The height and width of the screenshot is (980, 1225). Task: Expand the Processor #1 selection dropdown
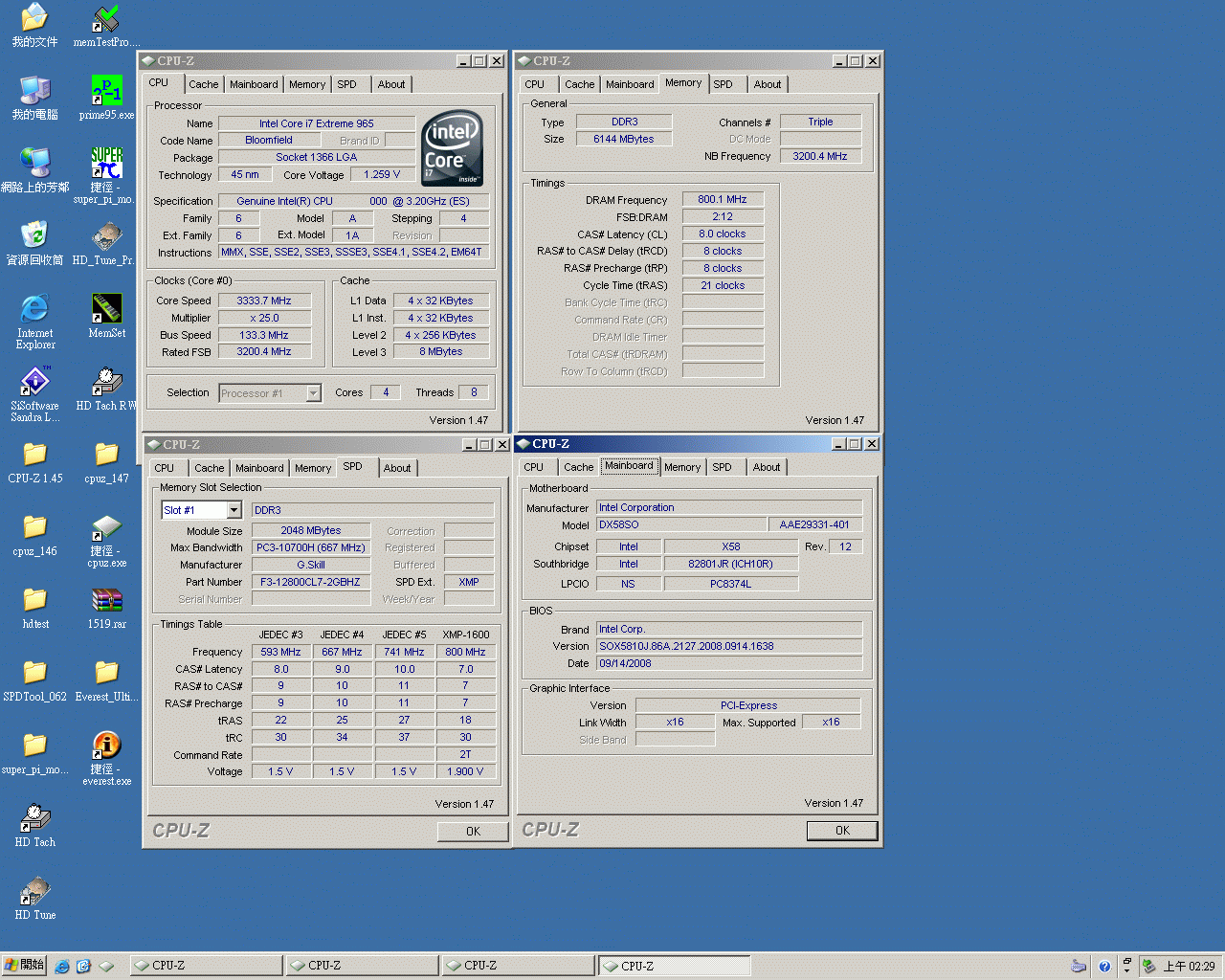(313, 393)
